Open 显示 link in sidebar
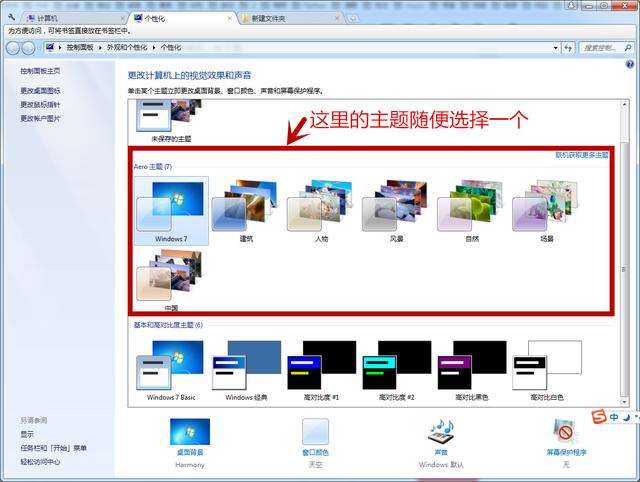 coord(27,434)
